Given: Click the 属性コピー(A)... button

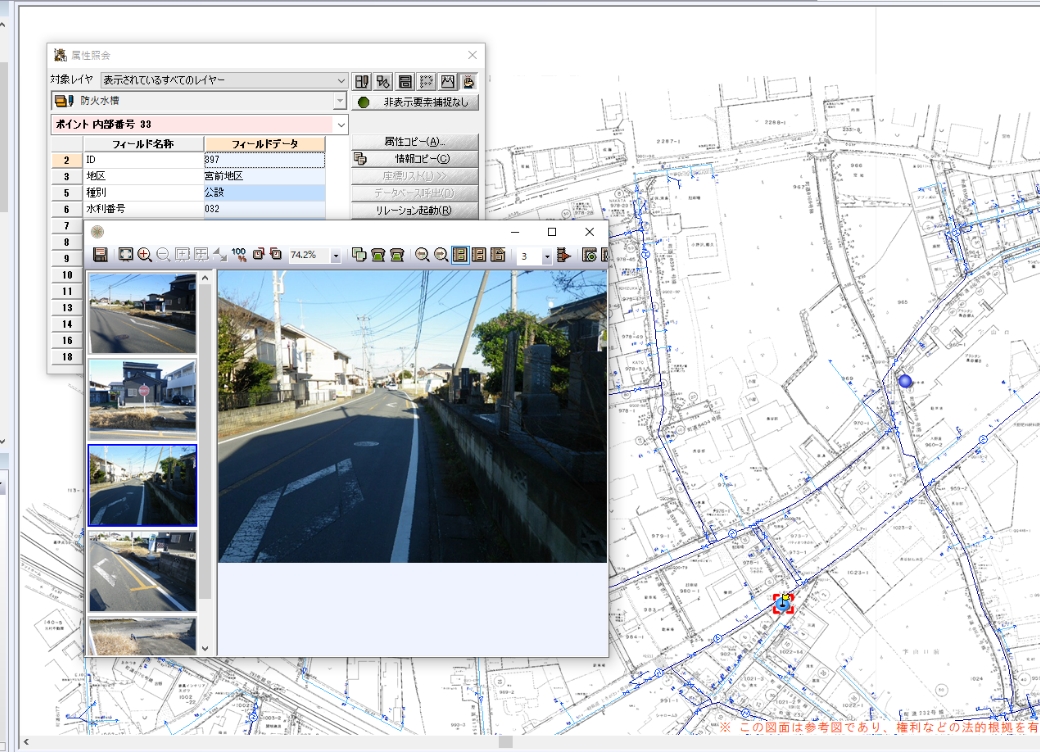Looking at the screenshot, I should pyautogui.click(x=415, y=141).
